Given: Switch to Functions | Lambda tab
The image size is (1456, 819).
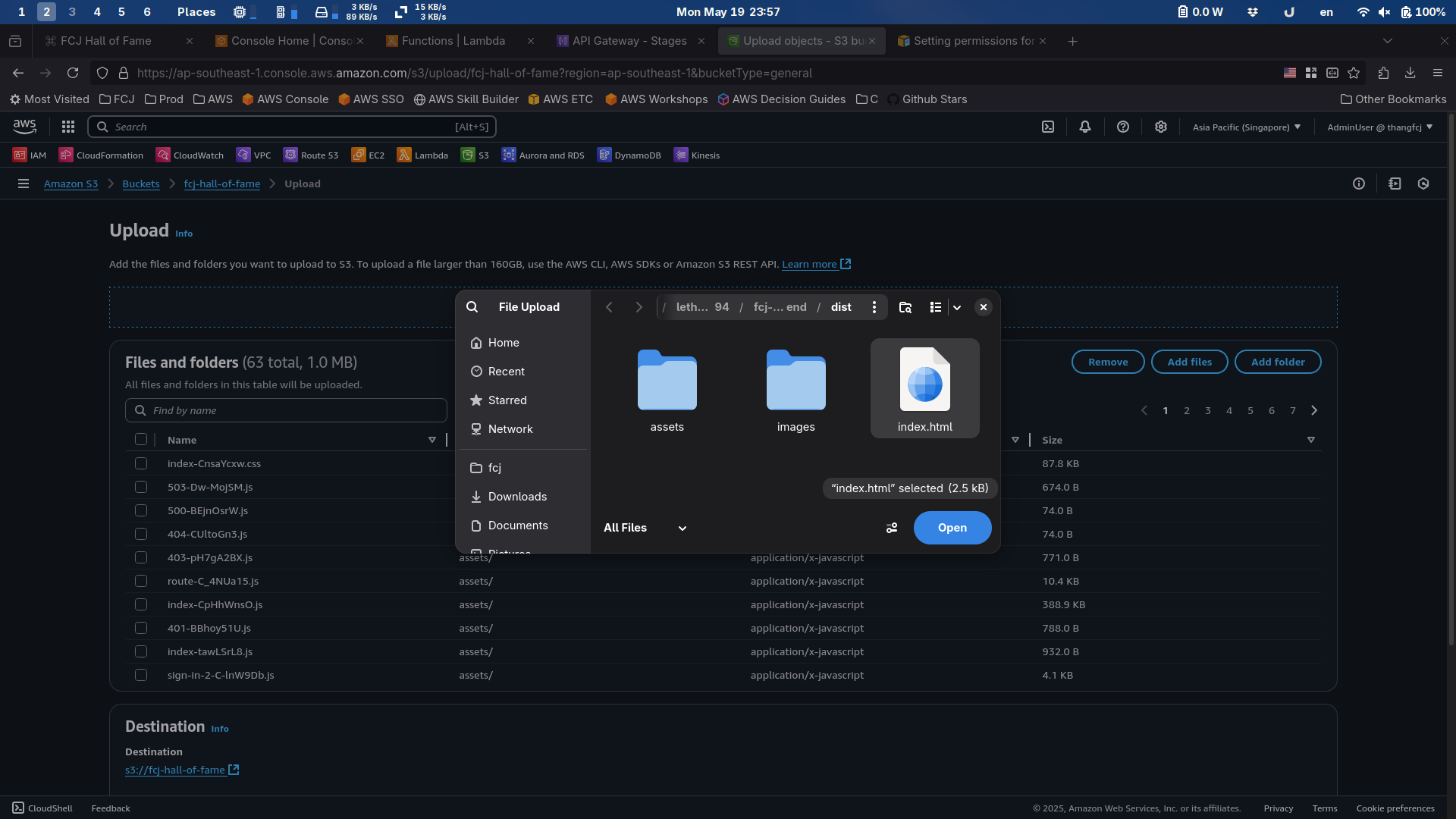Looking at the screenshot, I should pos(460,41).
